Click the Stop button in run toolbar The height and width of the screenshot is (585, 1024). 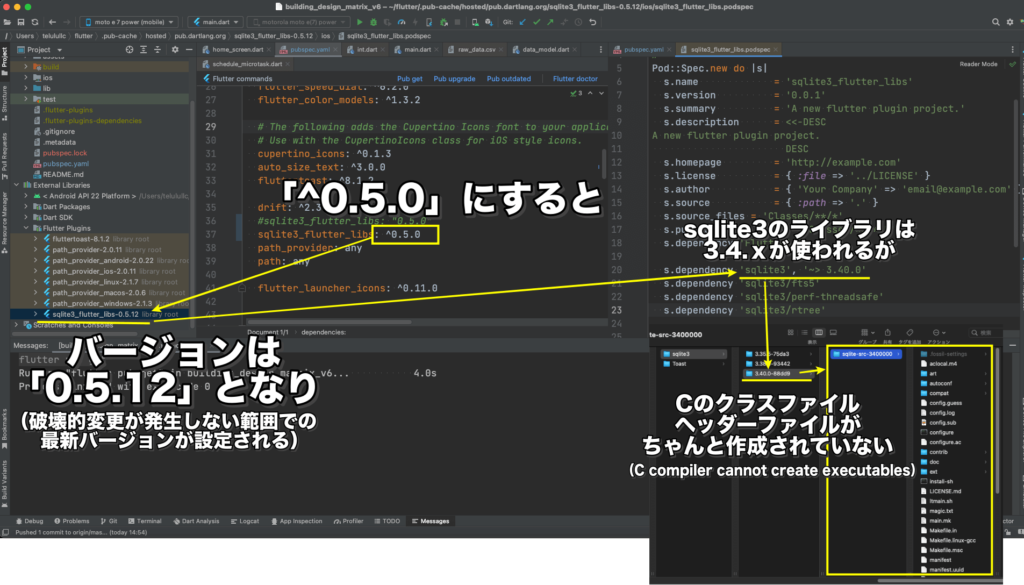(458, 22)
